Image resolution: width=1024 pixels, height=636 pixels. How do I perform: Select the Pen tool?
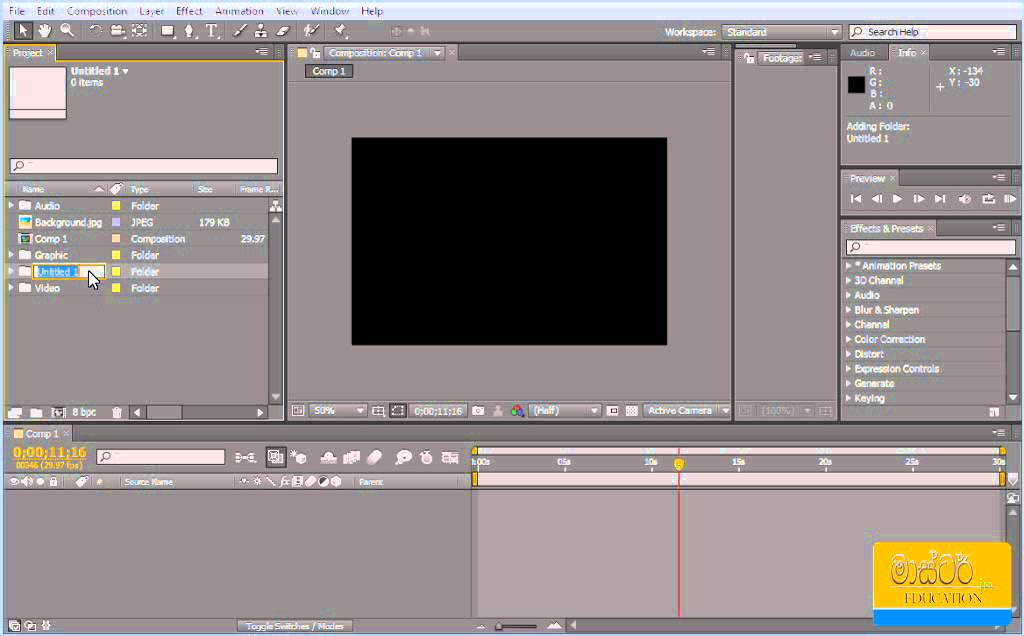(189, 31)
